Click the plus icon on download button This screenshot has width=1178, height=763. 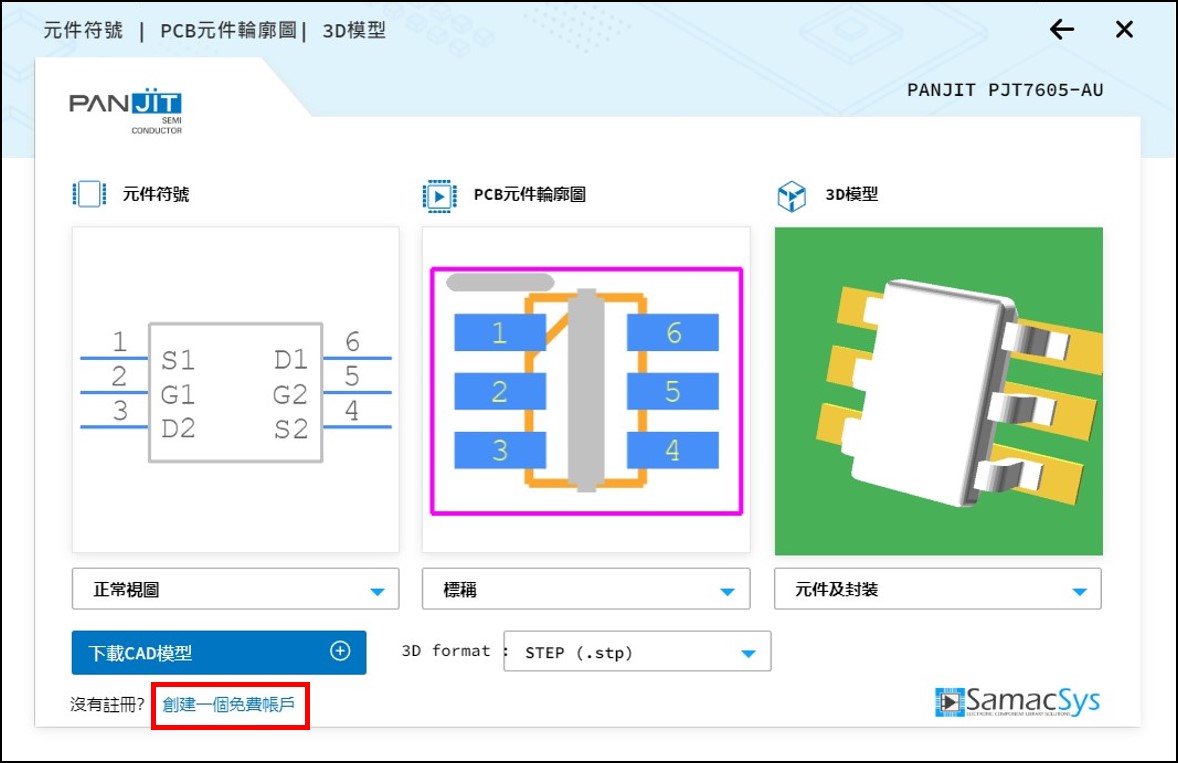pyautogui.click(x=340, y=652)
